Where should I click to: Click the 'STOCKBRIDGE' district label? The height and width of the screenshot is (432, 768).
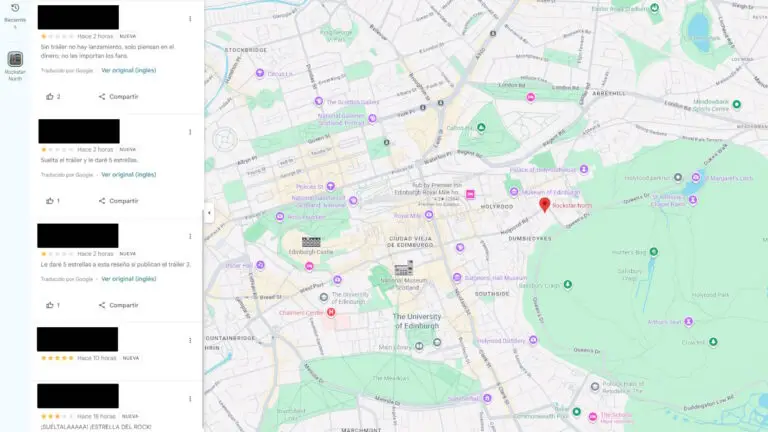[x=246, y=50]
